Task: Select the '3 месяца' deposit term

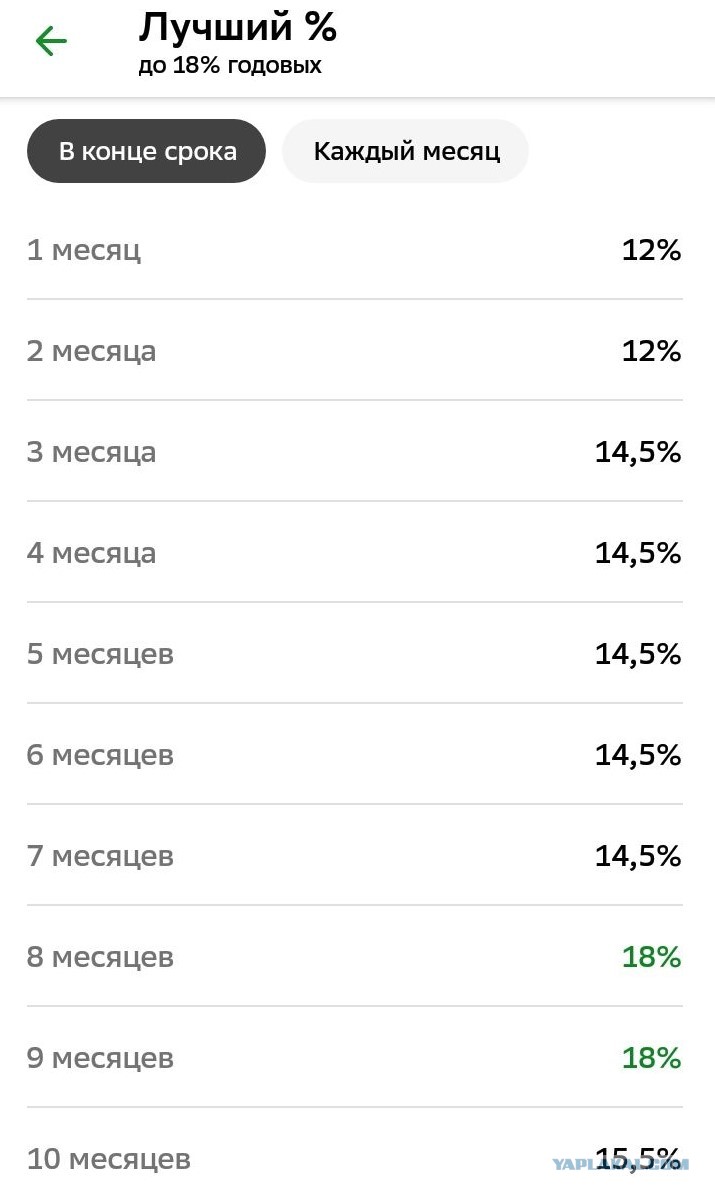Action: pos(355,452)
